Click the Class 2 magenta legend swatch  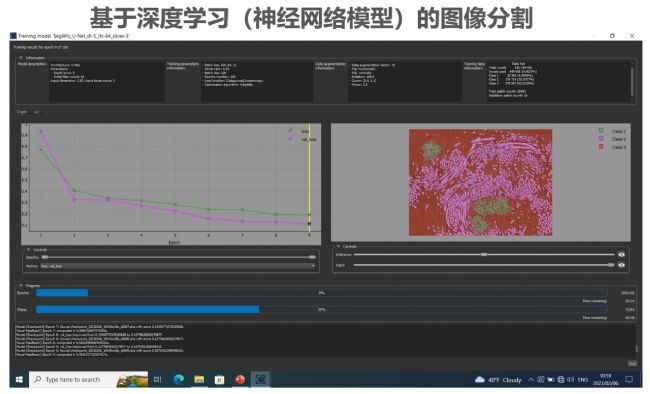click(x=601, y=139)
